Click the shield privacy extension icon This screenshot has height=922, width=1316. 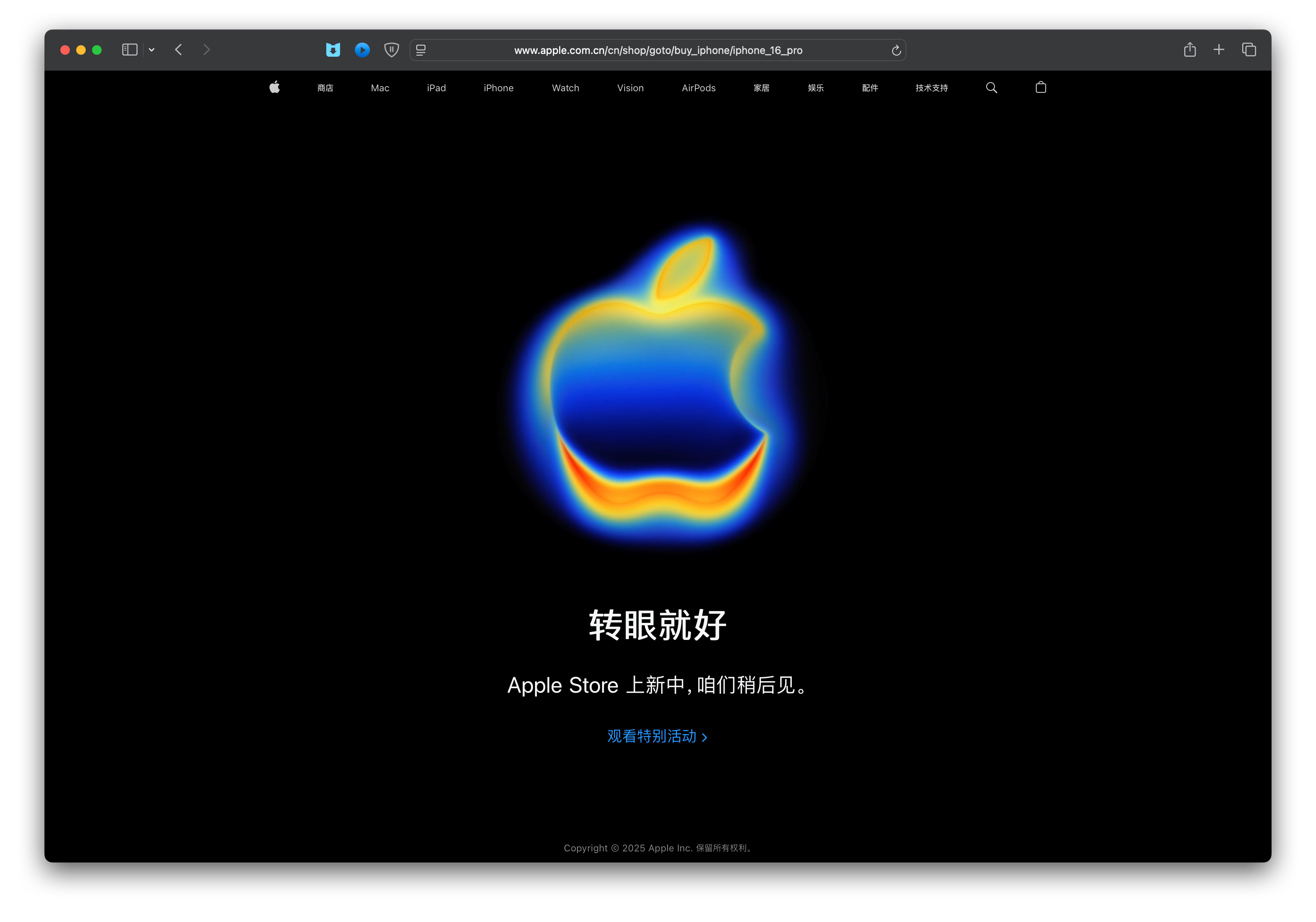click(391, 50)
